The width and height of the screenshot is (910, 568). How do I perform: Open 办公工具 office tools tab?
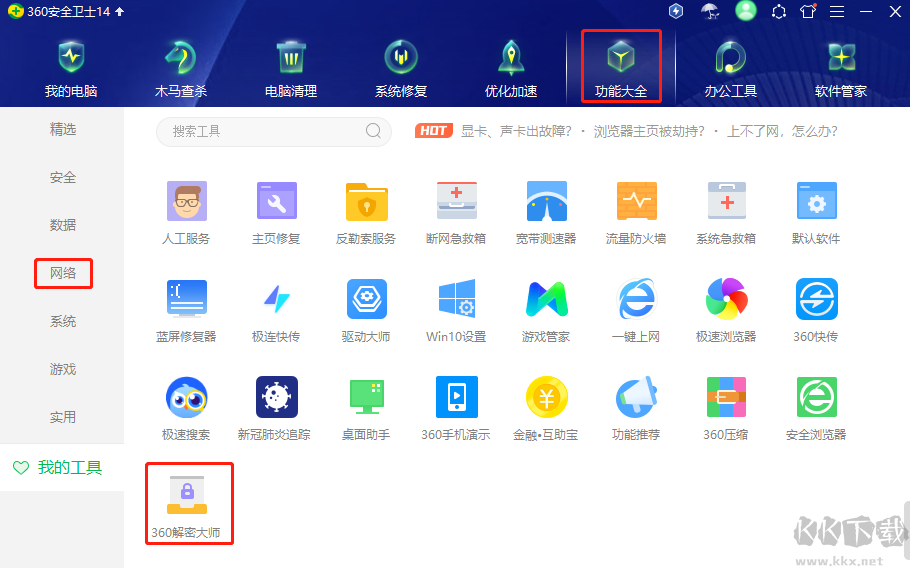coord(731,70)
